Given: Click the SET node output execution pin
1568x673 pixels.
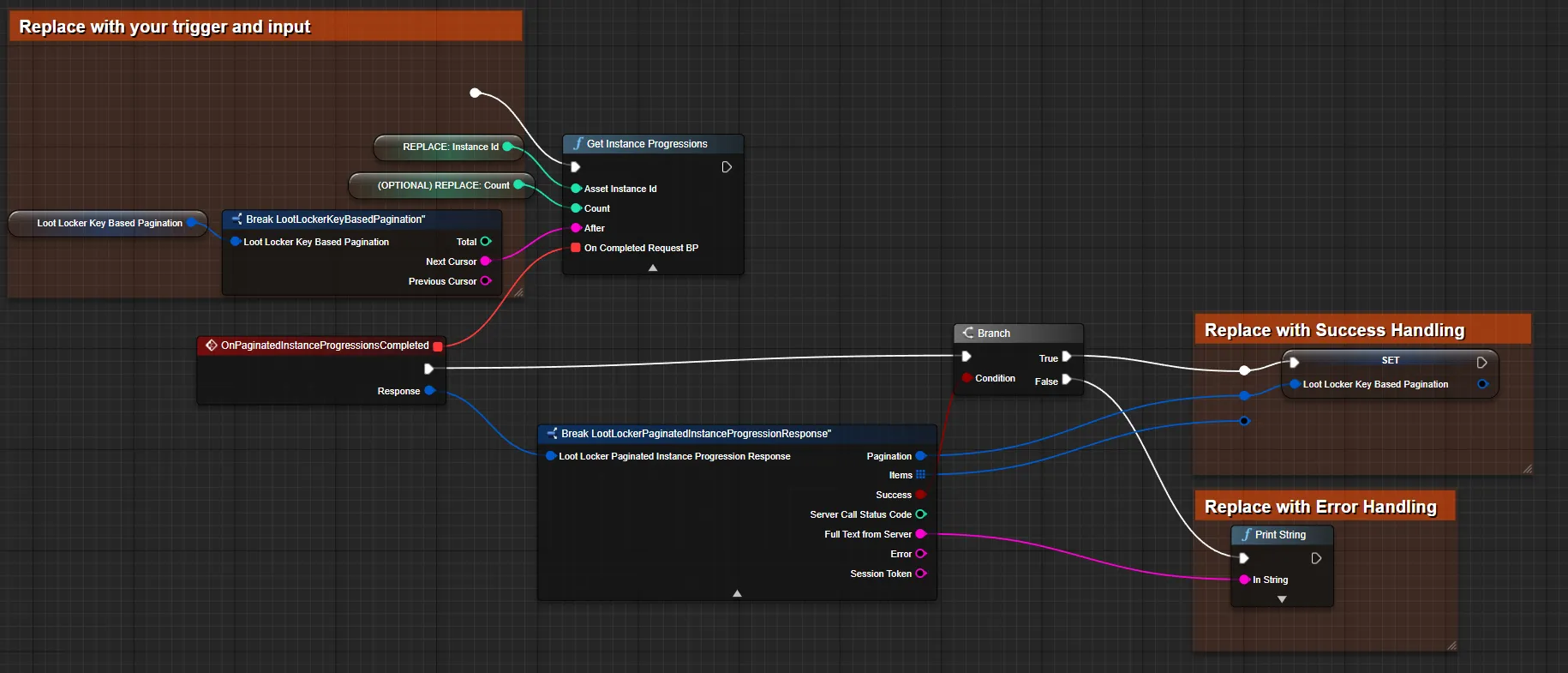Looking at the screenshot, I should pyautogui.click(x=1481, y=363).
